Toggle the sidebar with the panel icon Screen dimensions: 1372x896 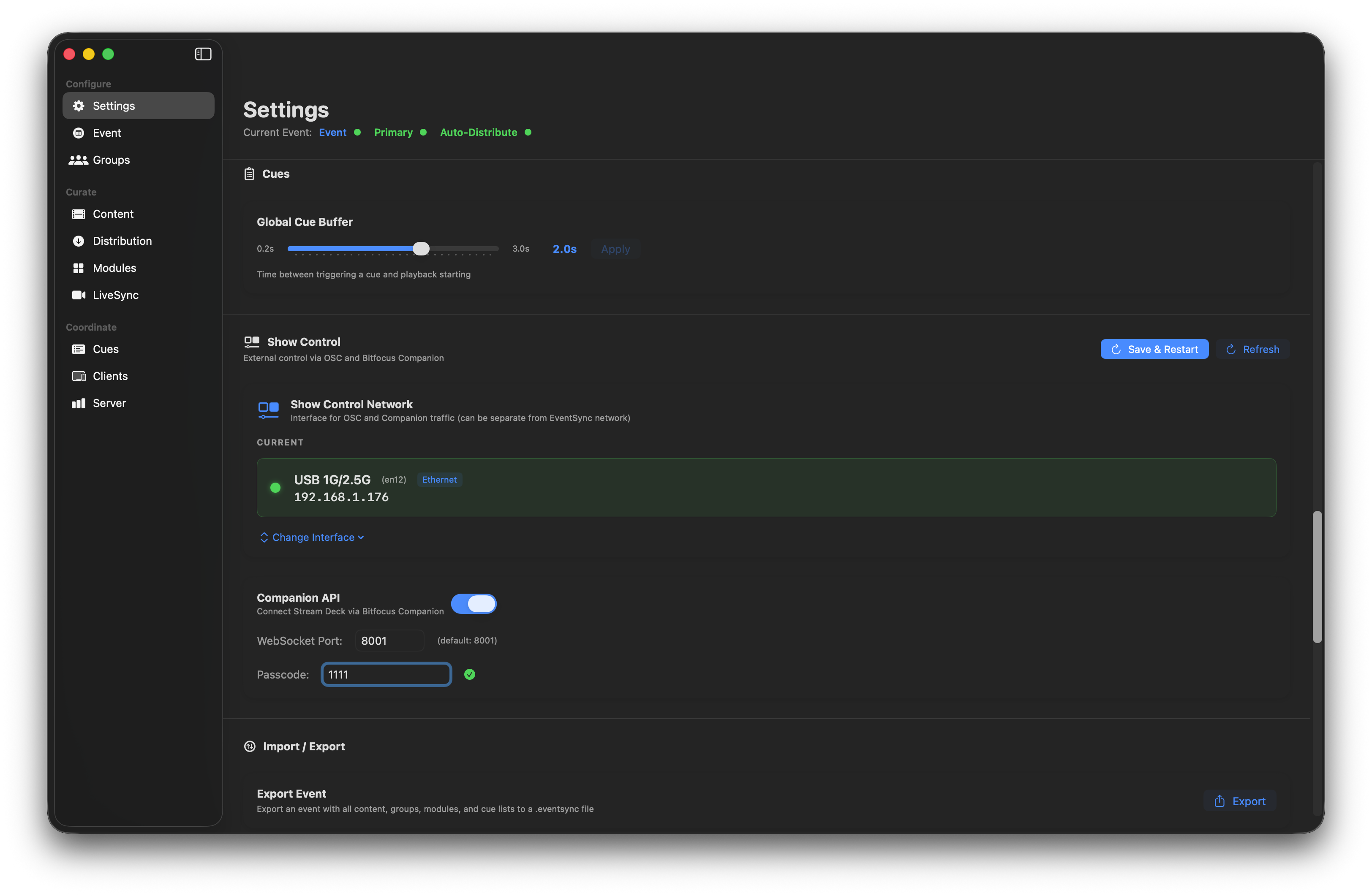[203, 54]
